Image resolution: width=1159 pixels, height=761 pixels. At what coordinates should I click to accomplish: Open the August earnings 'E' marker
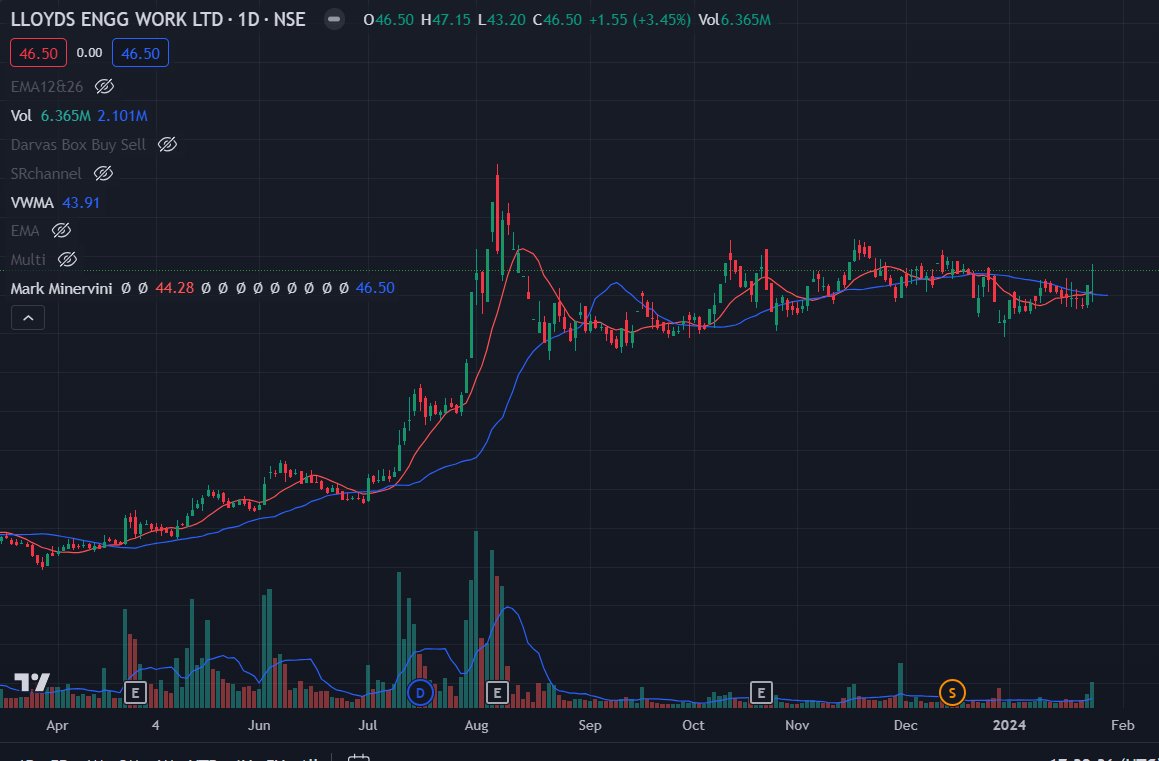tap(497, 693)
